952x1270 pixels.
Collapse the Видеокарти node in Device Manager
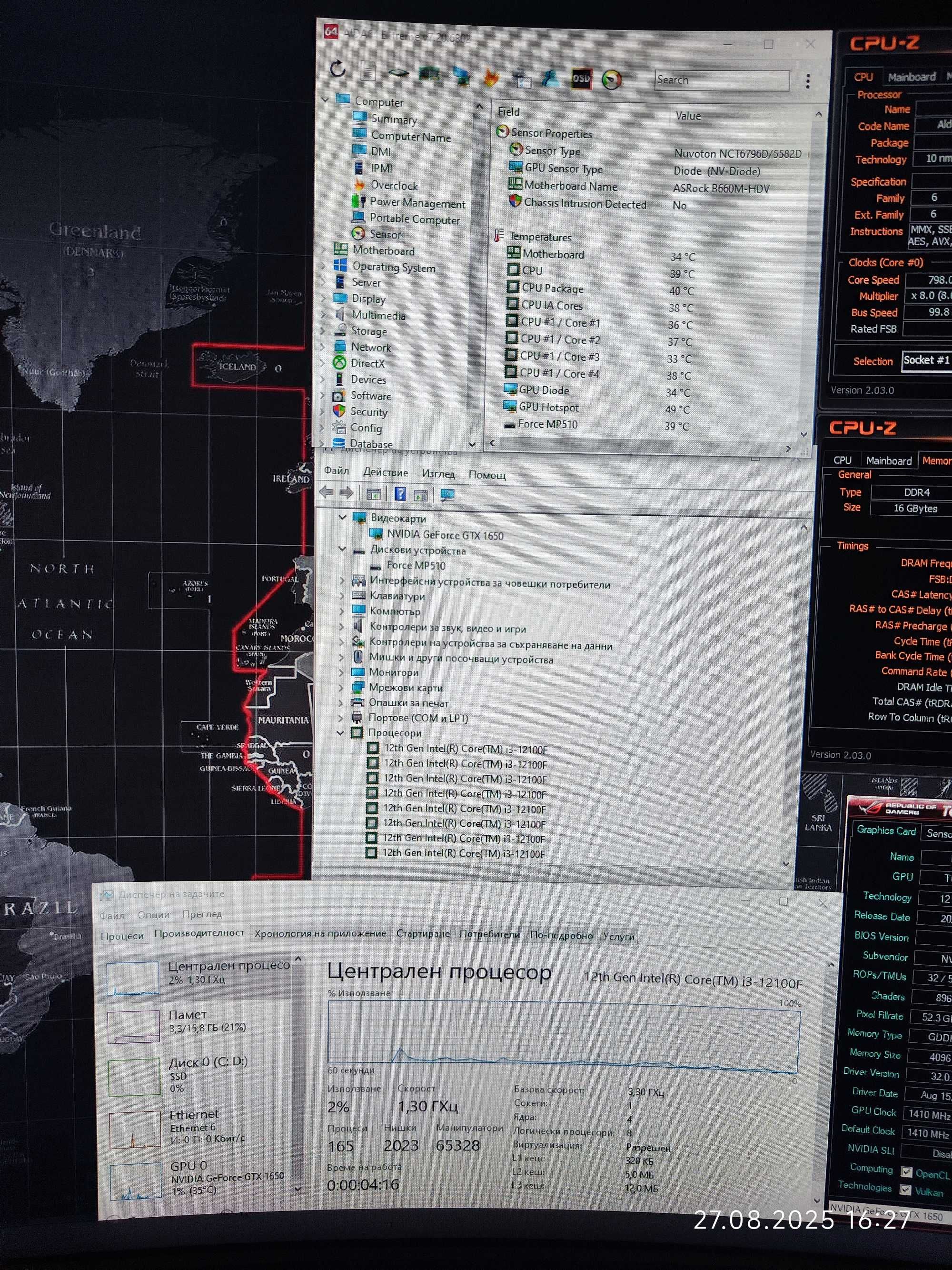(343, 517)
